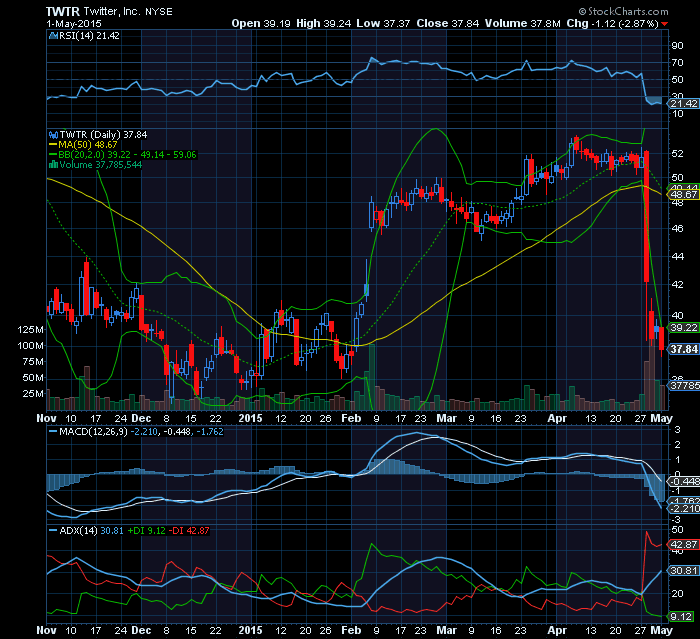Image resolution: width=700 pixels, height=639 pixels.
Task: Click the TWTR (Daily) 37.84 legend text
Action: click(103, 134)
